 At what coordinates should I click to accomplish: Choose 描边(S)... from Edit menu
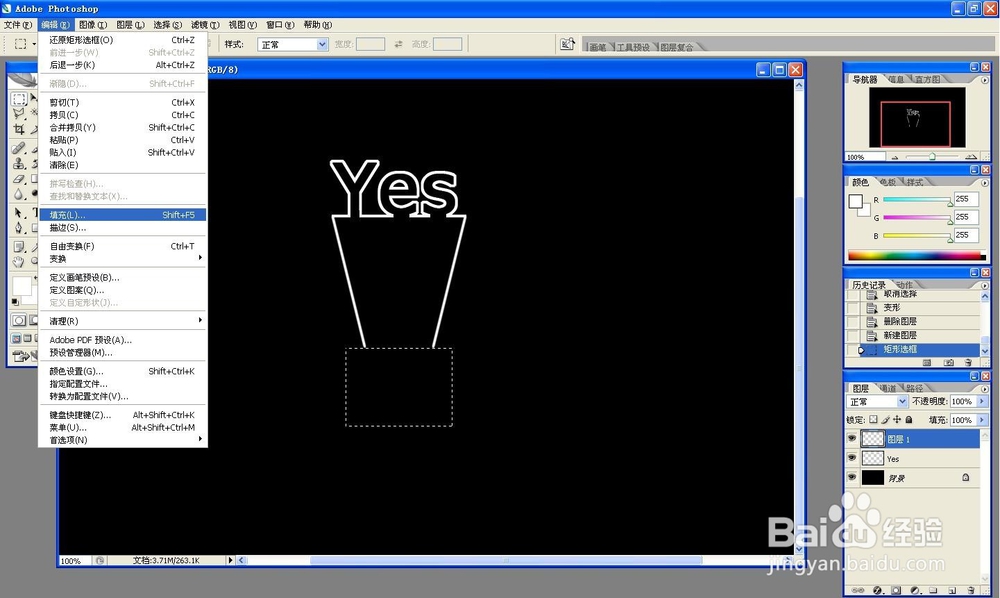coord(122,228)
